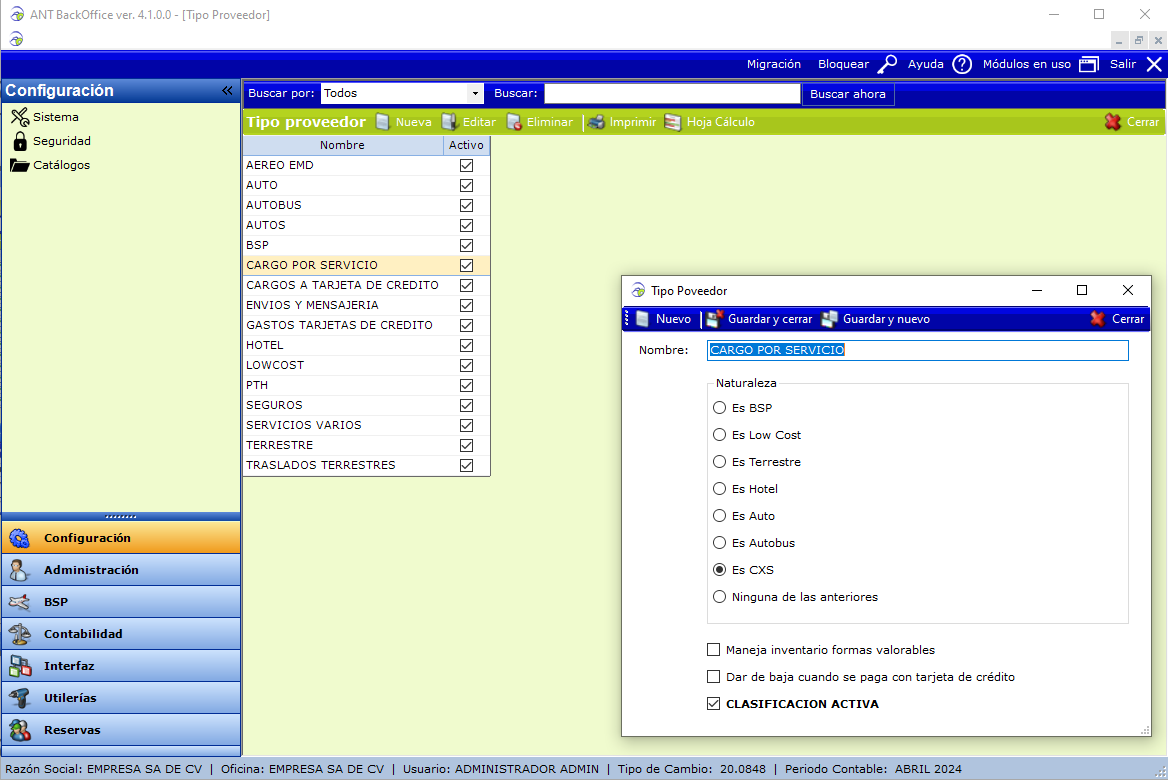Open Hoja Cálculo spreadsheet export icon

[673, 122]
